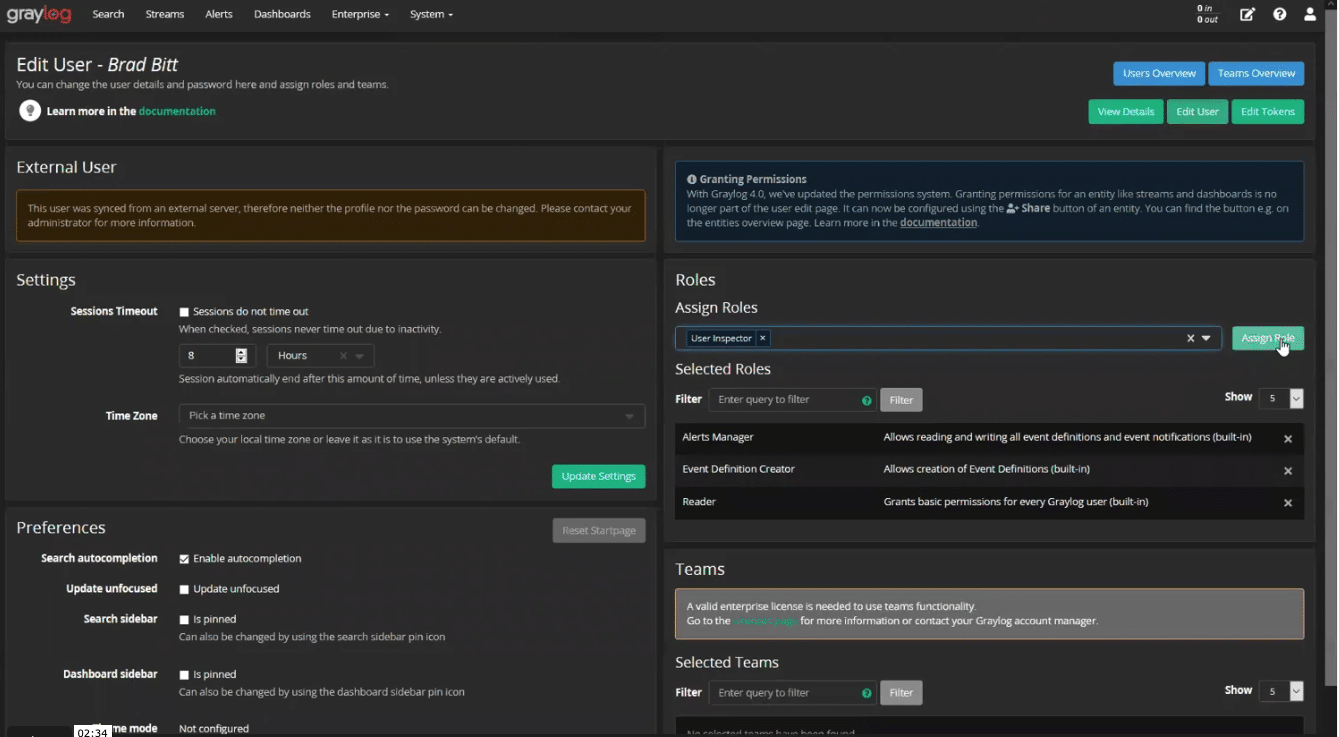Open the user profile icon menu
1339x737 pixels.
click(x=1309, y=15)
